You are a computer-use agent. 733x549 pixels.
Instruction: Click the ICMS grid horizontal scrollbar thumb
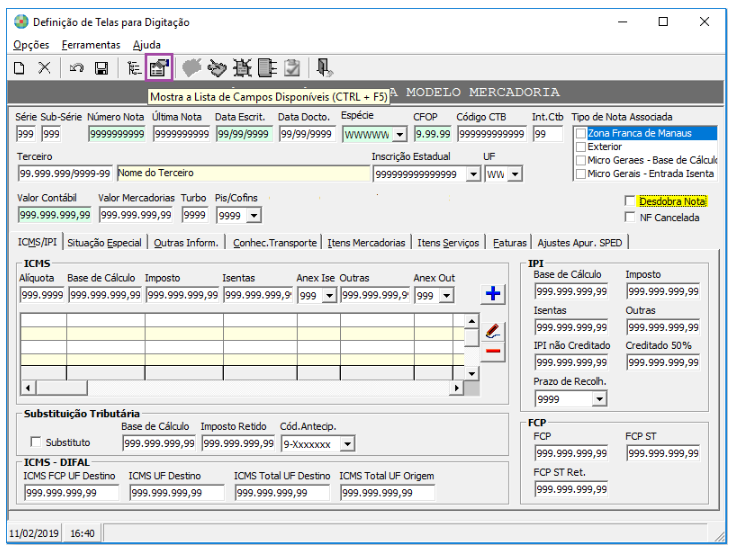(x=62, y=388)
